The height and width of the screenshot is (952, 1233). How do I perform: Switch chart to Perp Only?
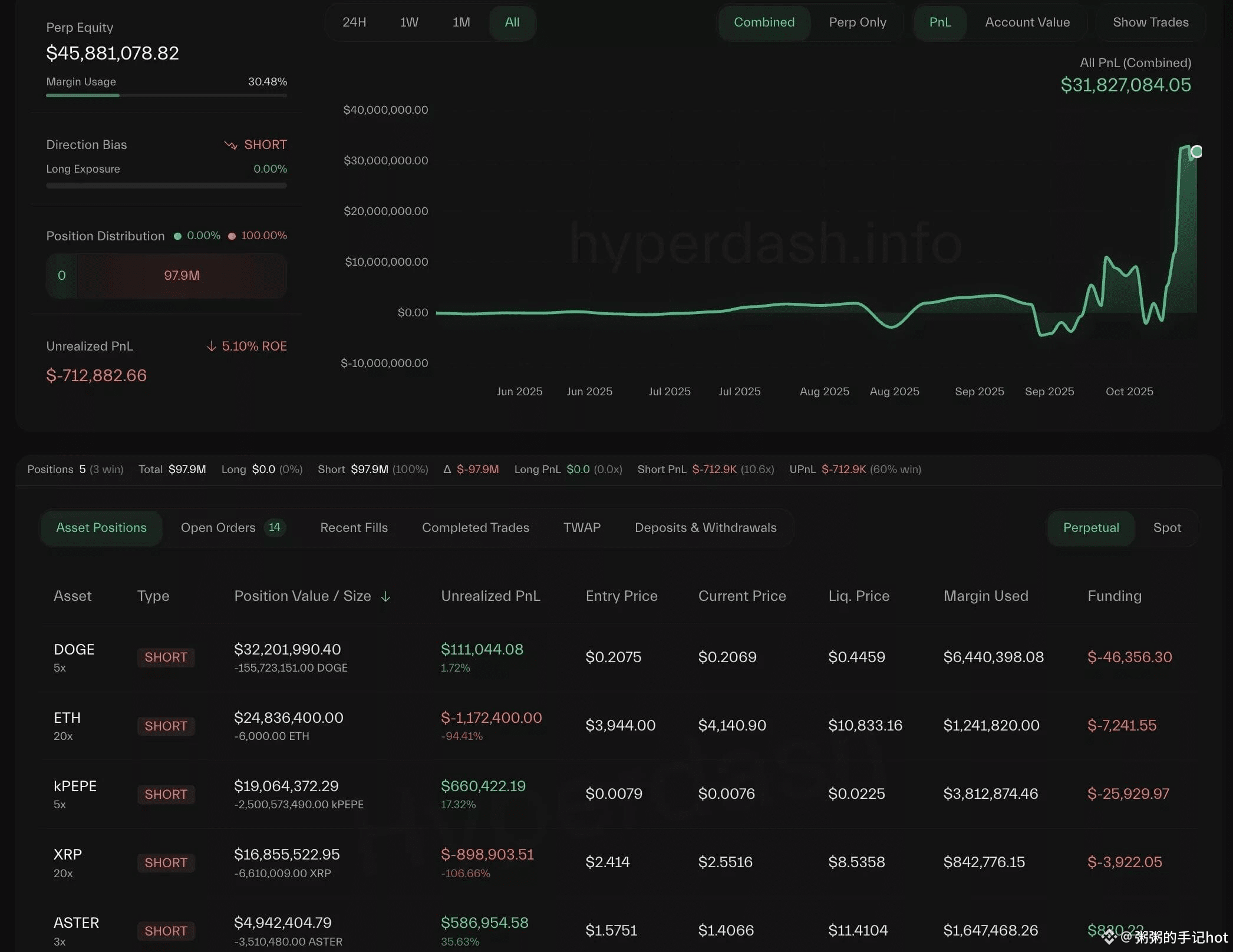click(x=857, y=22)
